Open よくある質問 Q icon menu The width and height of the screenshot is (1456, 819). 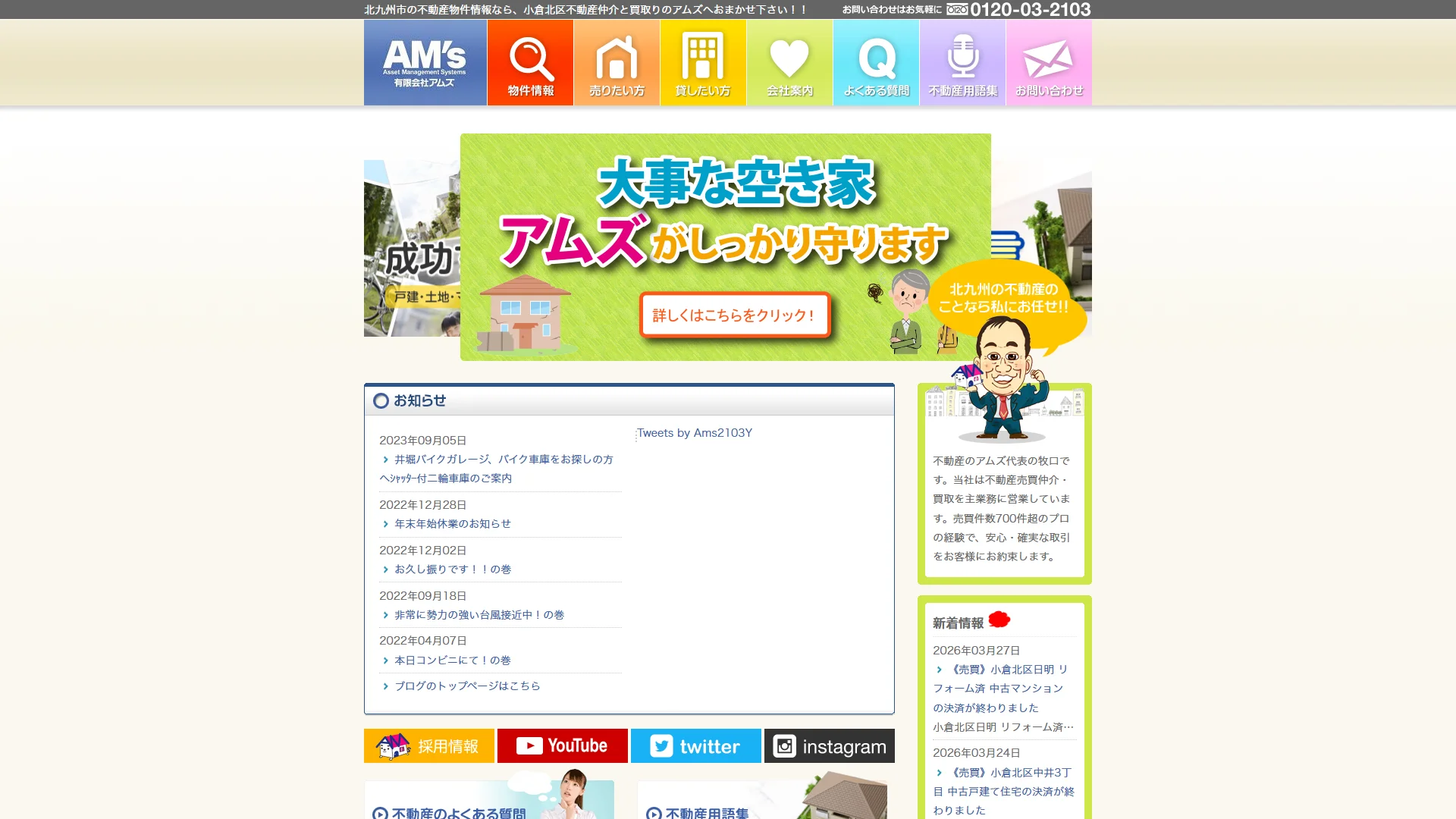coord(876,62)
